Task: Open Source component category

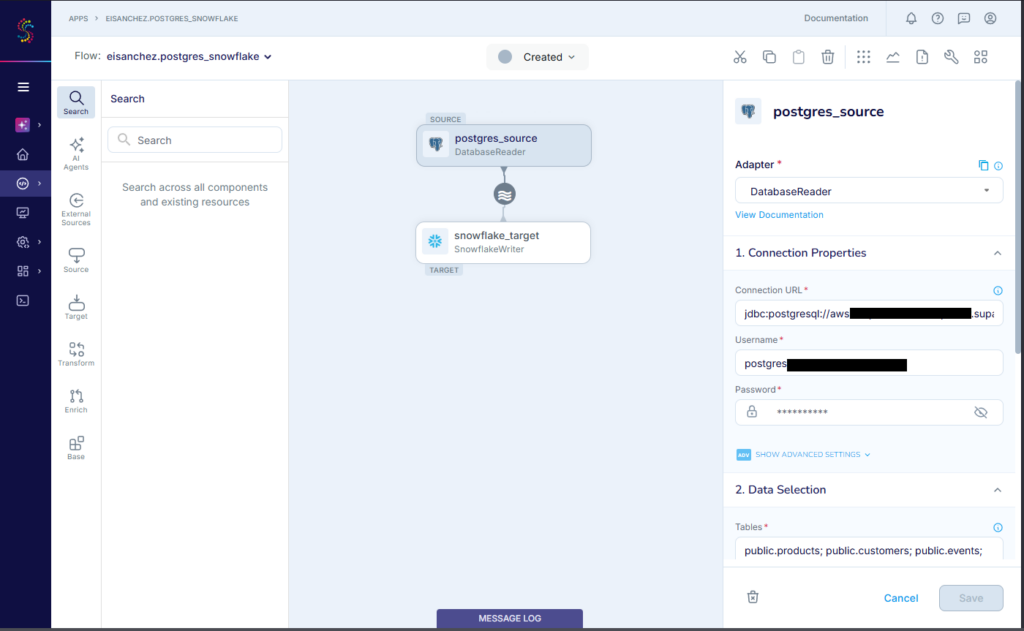Action: tap(76, 260)
